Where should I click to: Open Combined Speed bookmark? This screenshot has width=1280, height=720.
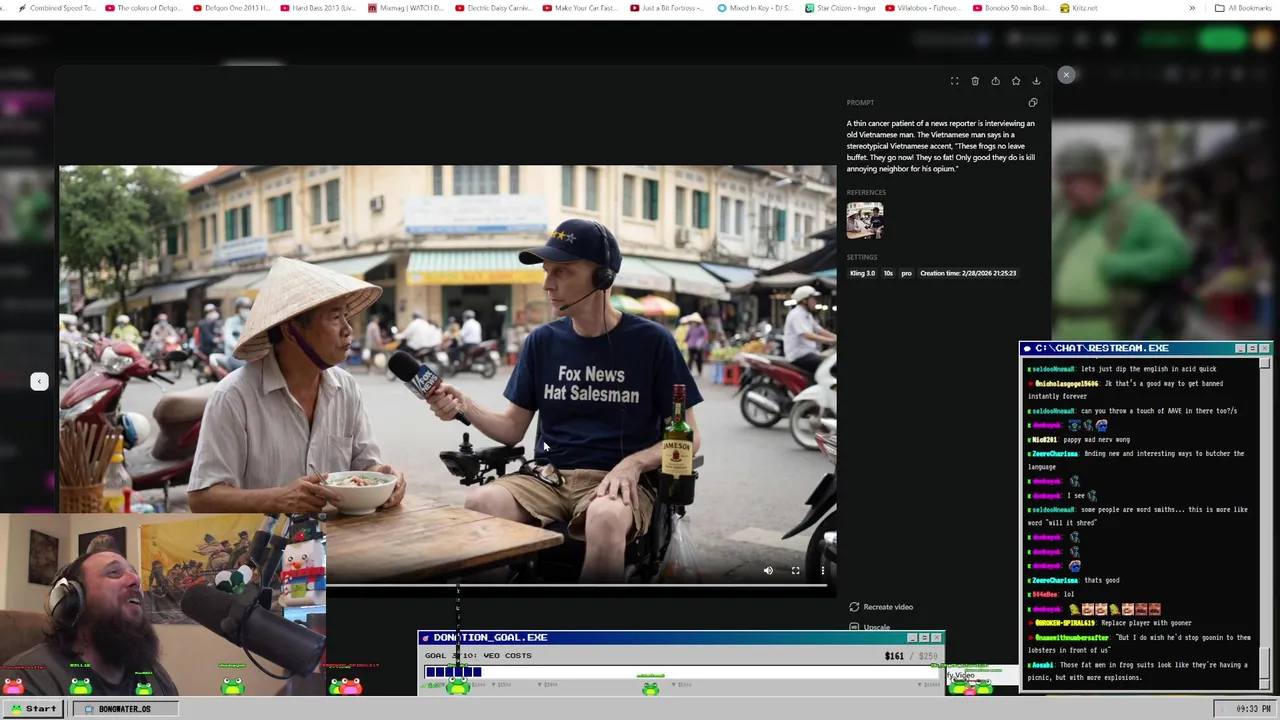pos(56,8)
